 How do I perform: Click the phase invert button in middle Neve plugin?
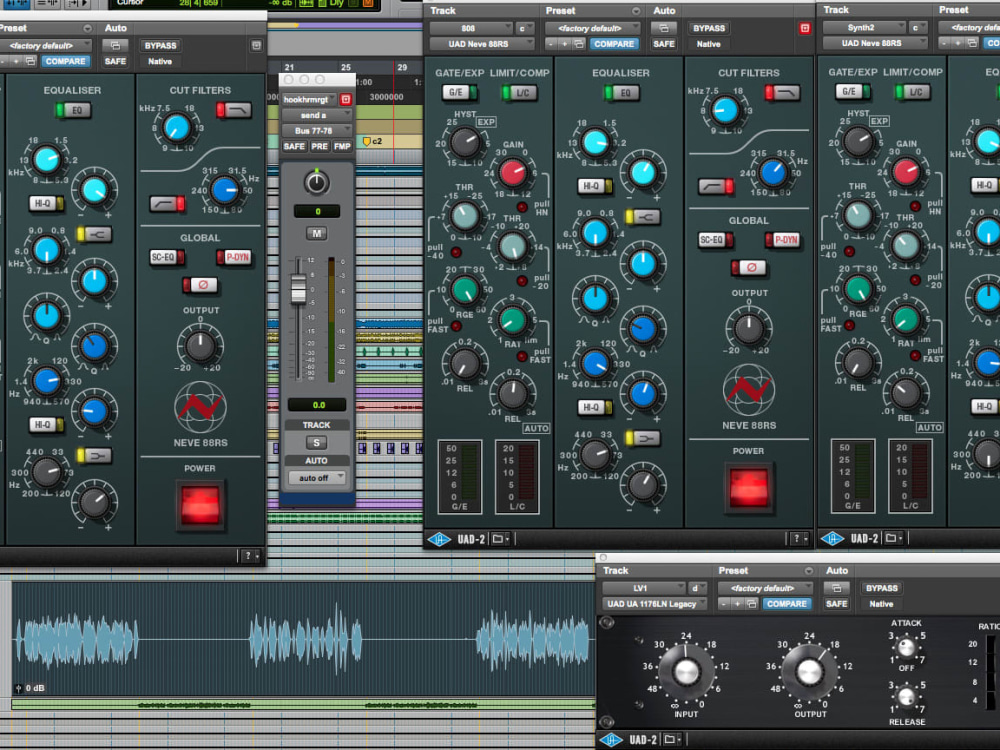coord(748,268)
